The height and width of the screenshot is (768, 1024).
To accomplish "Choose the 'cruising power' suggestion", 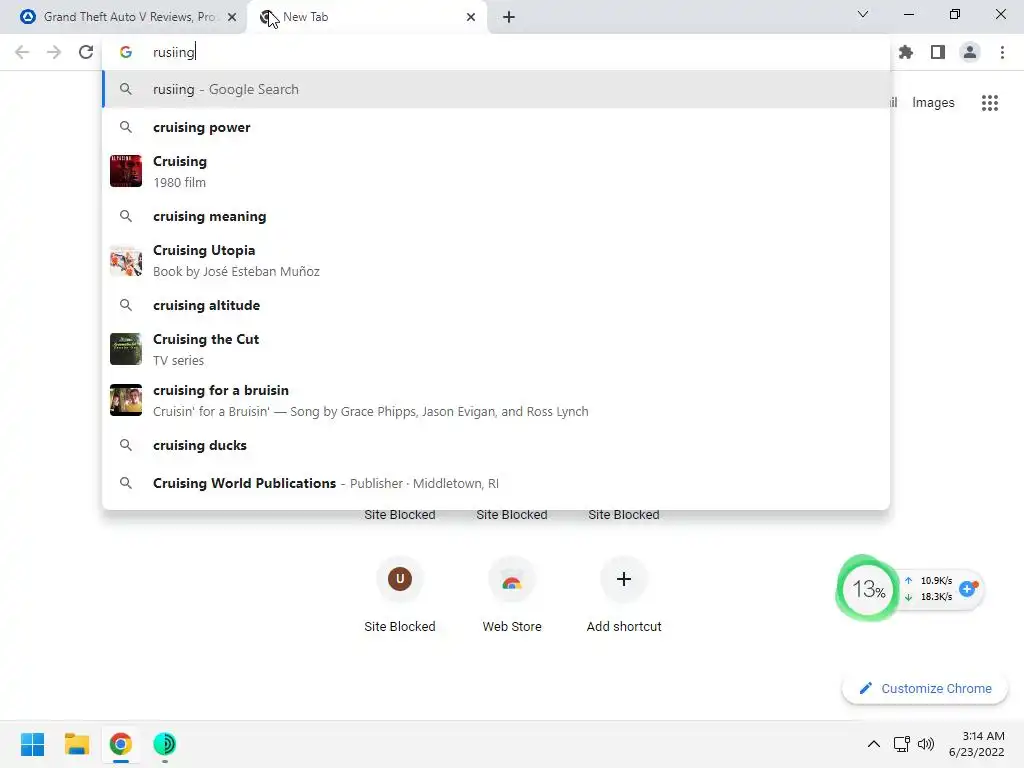I will tap(496, 127).
